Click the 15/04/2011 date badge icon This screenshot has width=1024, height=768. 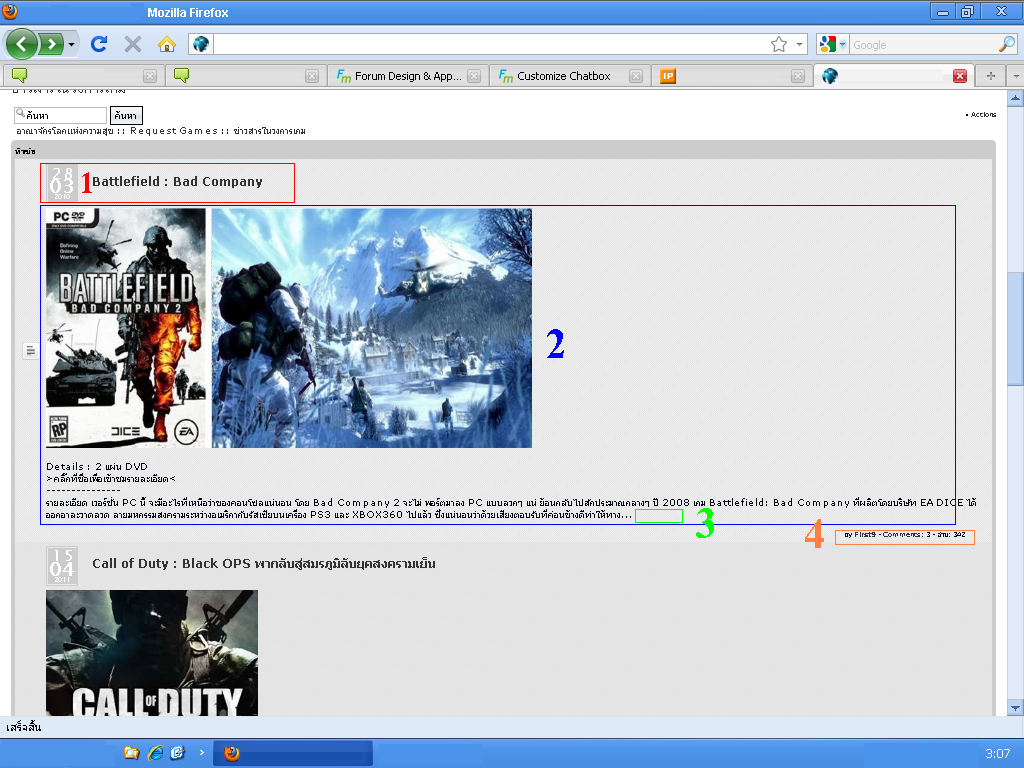(x=62, y=565)
